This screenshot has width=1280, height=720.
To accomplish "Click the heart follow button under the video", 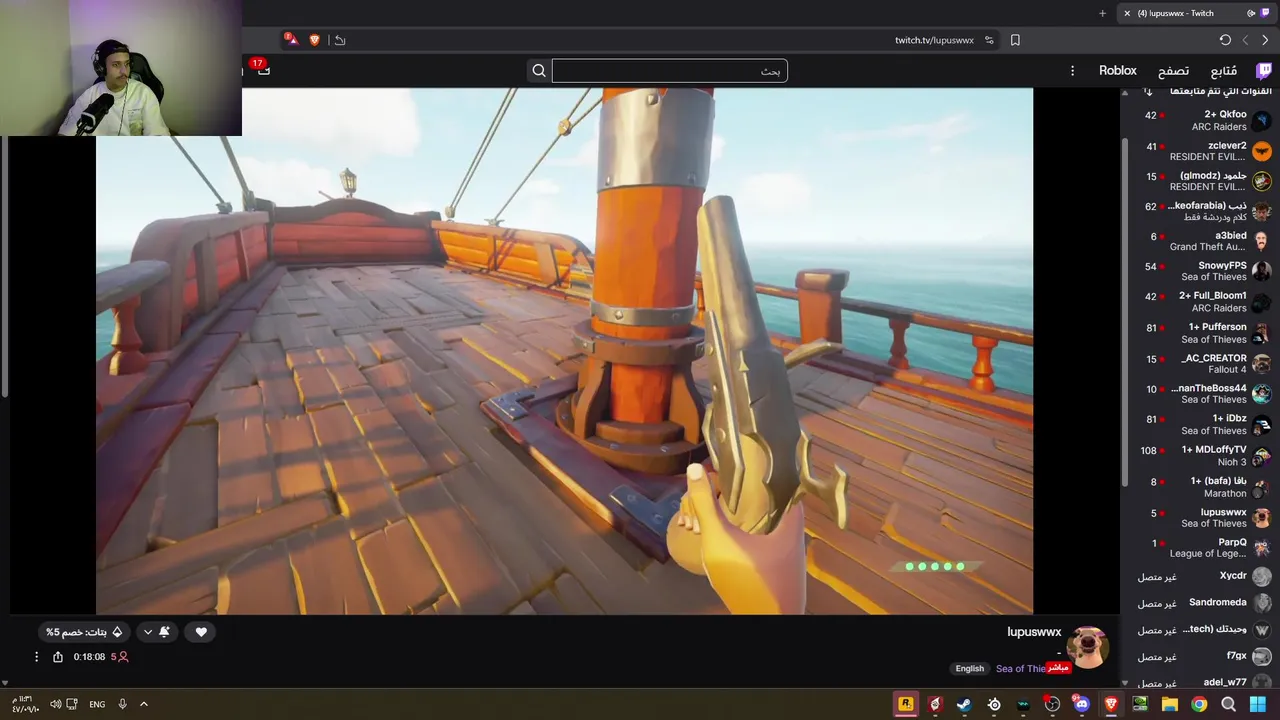I will tap(201, 632).
